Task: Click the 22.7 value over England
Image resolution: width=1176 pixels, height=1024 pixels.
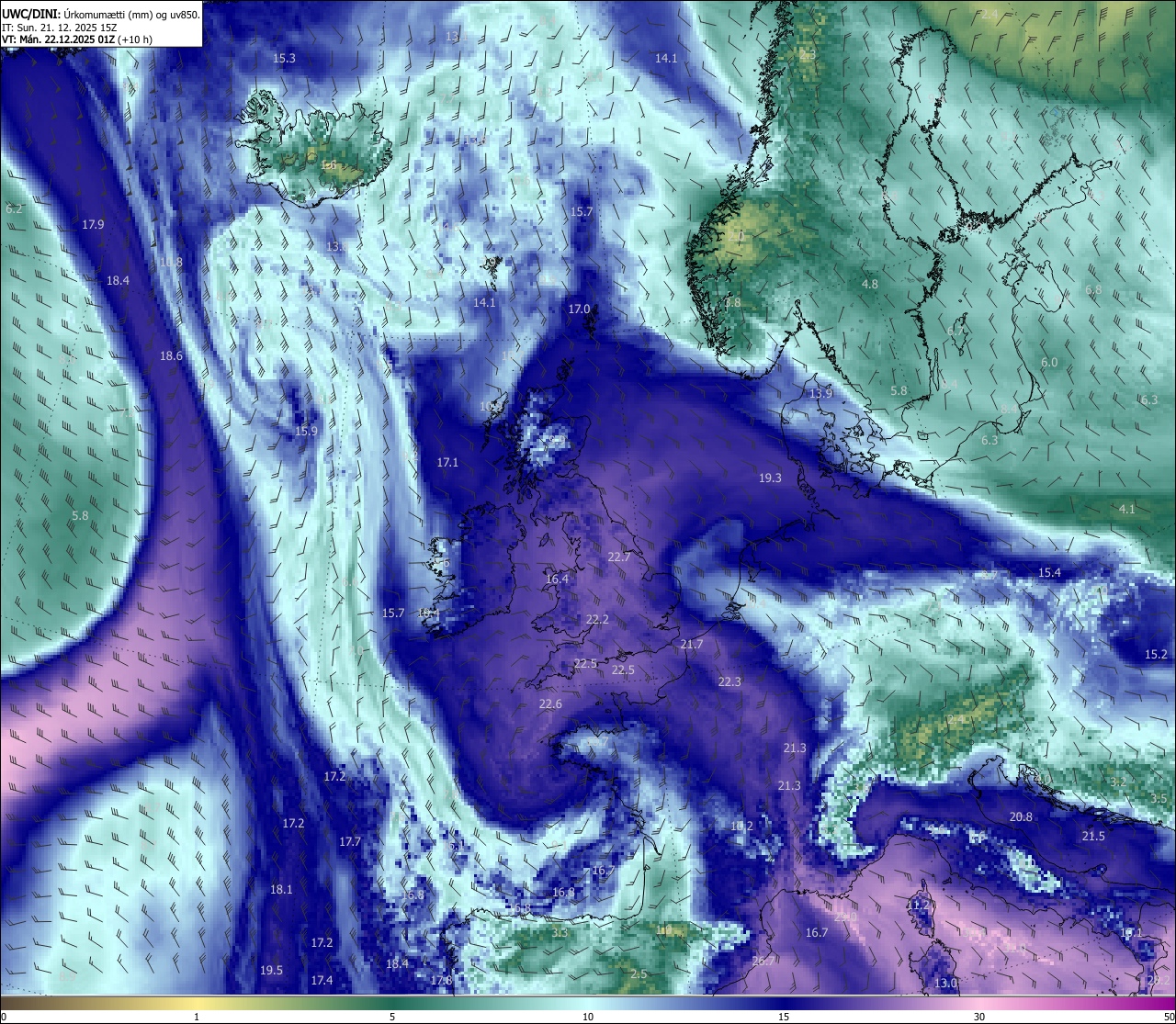Action: [619, 557]
